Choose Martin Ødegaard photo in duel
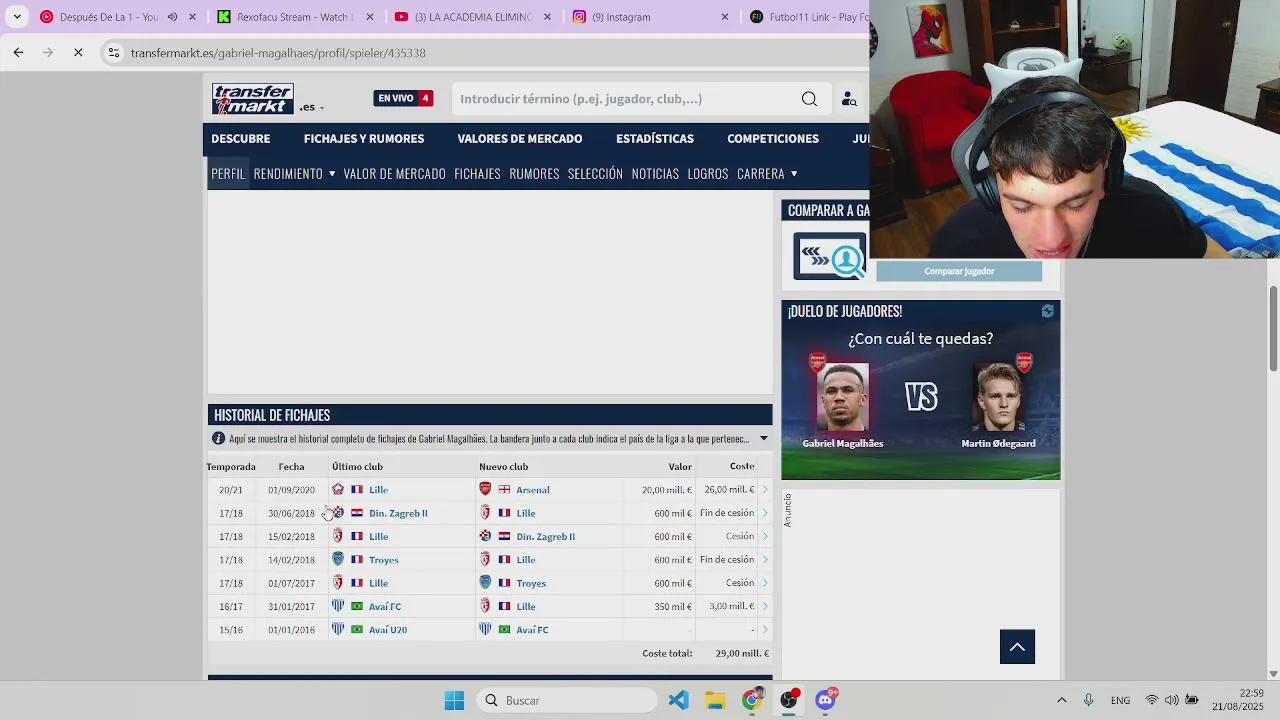 pos(998,398)
